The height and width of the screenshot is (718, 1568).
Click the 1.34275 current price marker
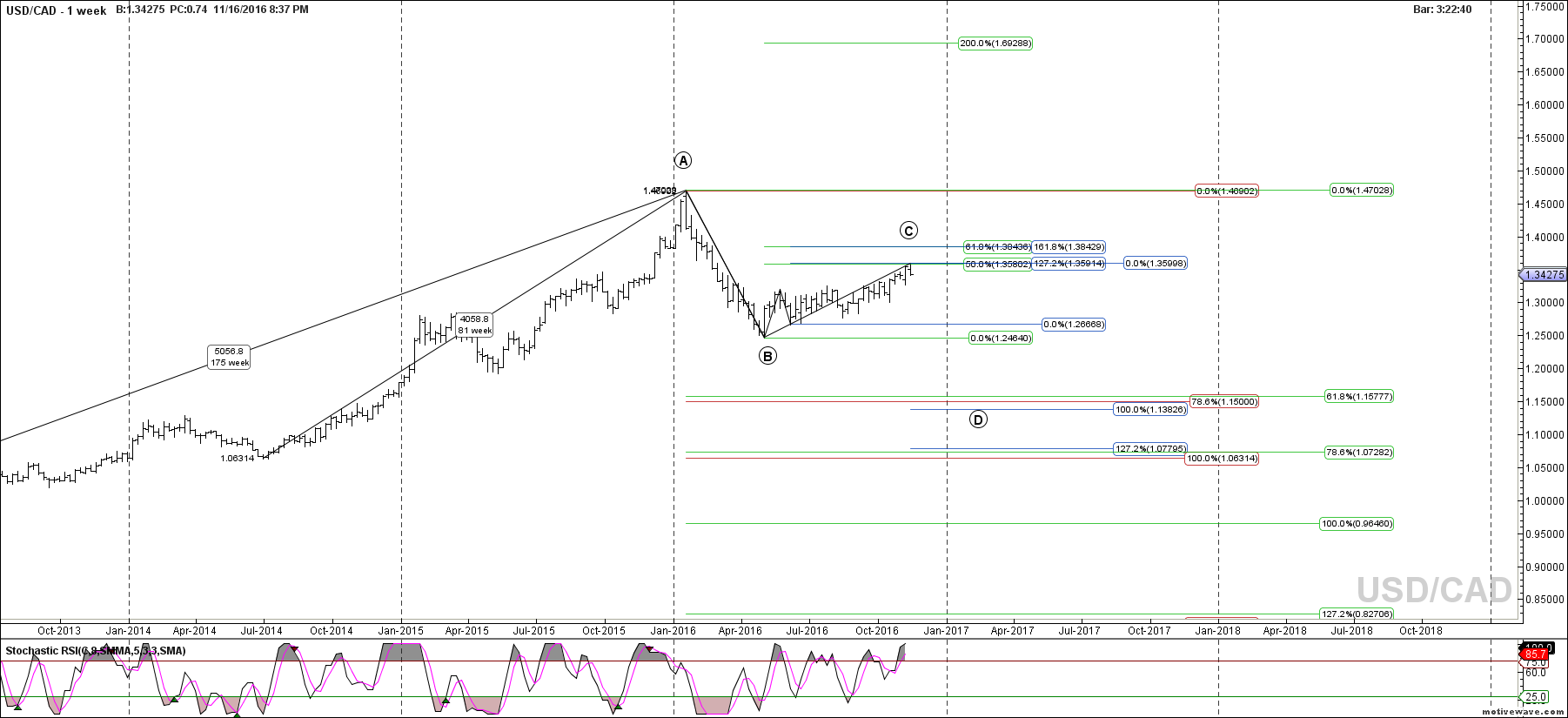coord(1545,275)
